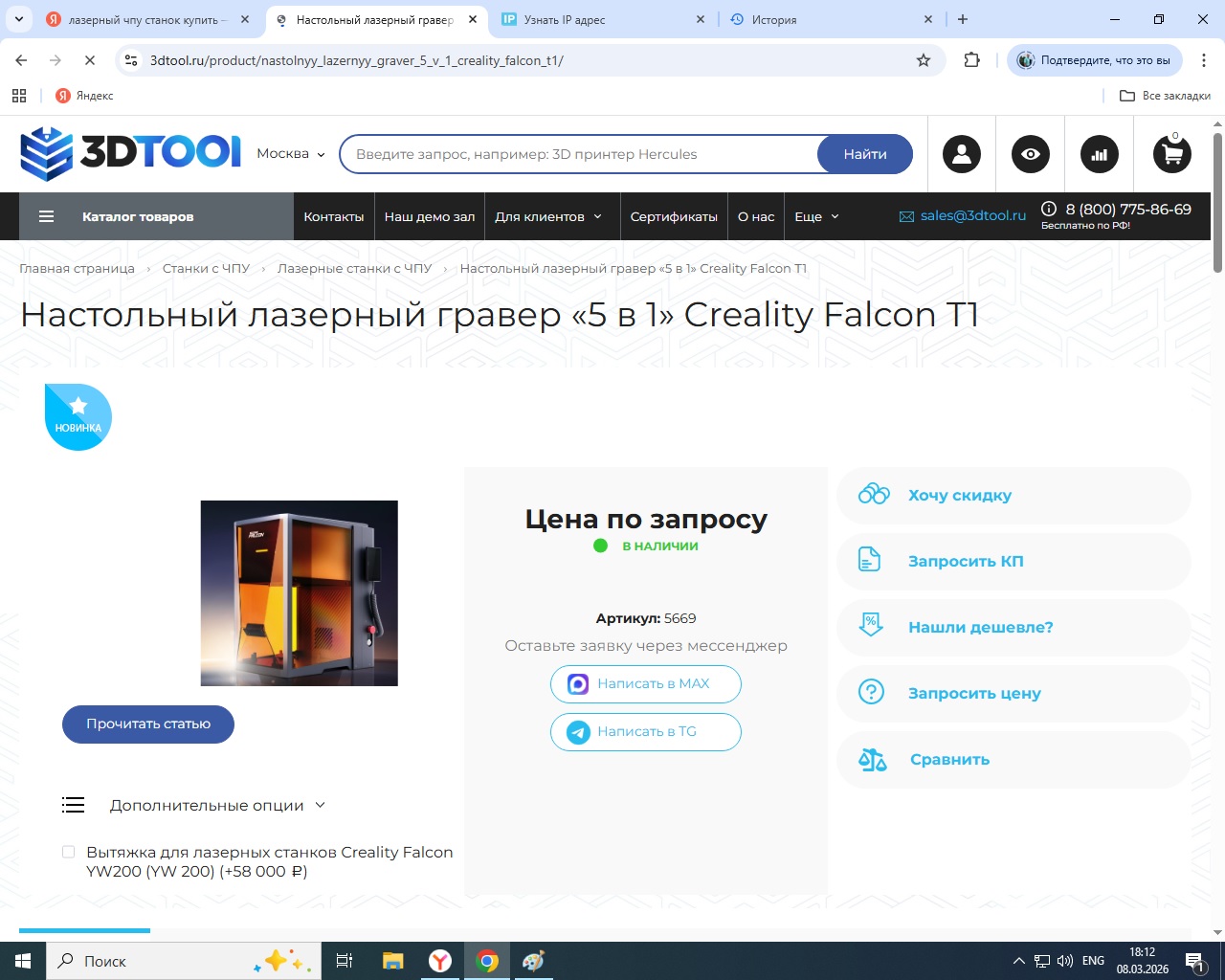1225x980 pixels.
Task: Open the Главная страница breadcrumb
Action: tap(77, 269)
